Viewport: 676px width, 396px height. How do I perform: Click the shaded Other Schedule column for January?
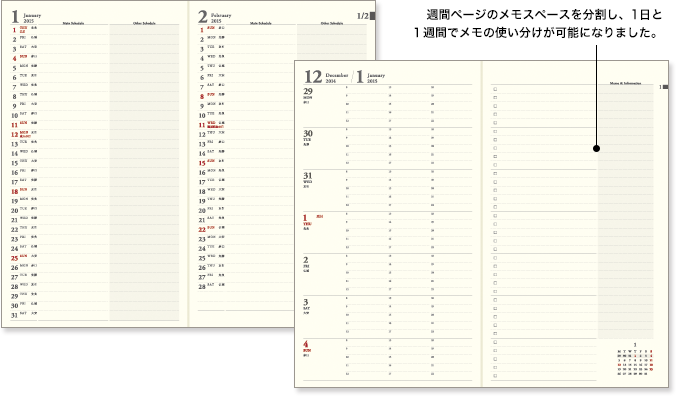144,172
